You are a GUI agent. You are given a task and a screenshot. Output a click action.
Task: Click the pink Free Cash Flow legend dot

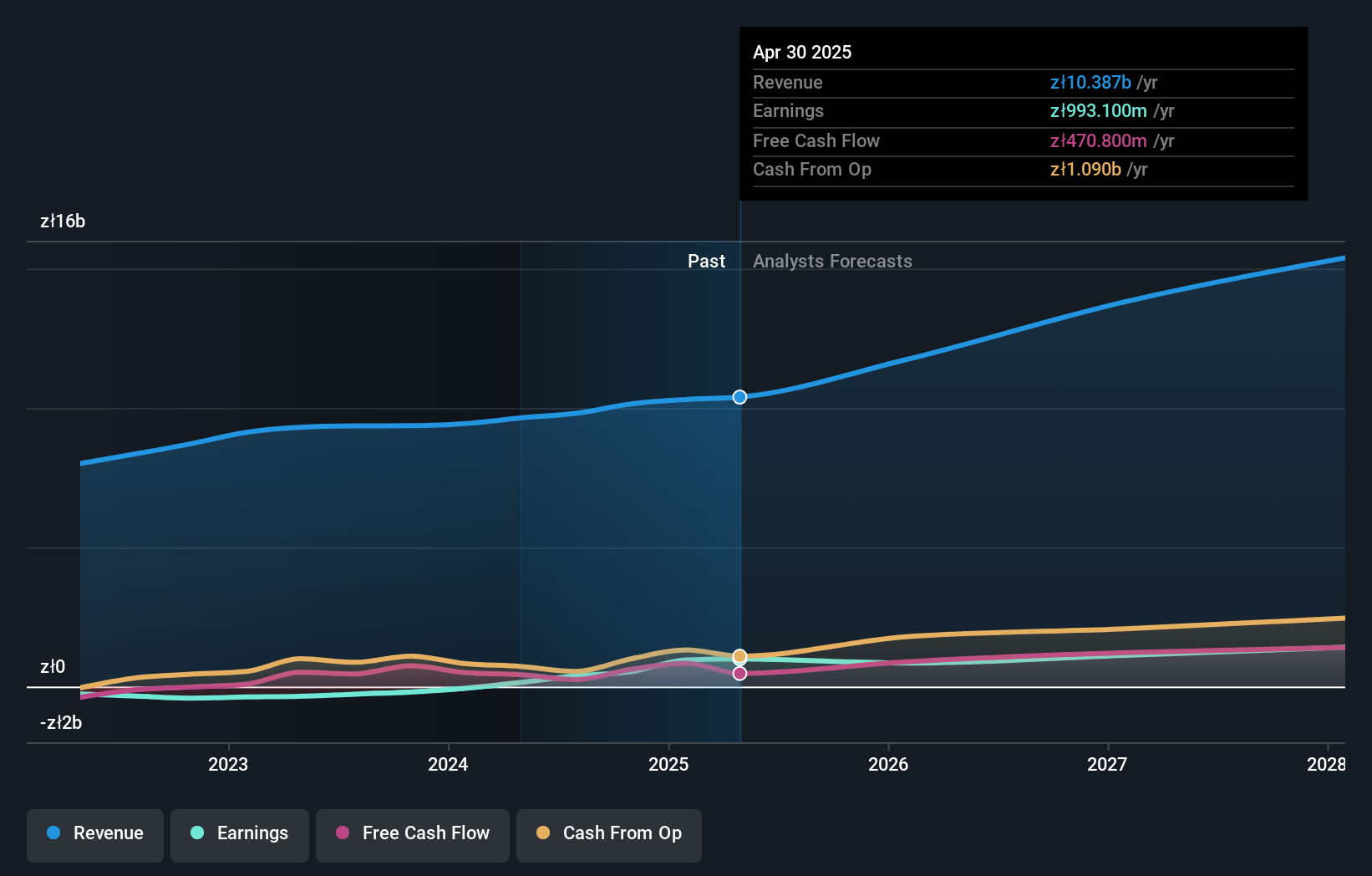(x=343, y=833)
